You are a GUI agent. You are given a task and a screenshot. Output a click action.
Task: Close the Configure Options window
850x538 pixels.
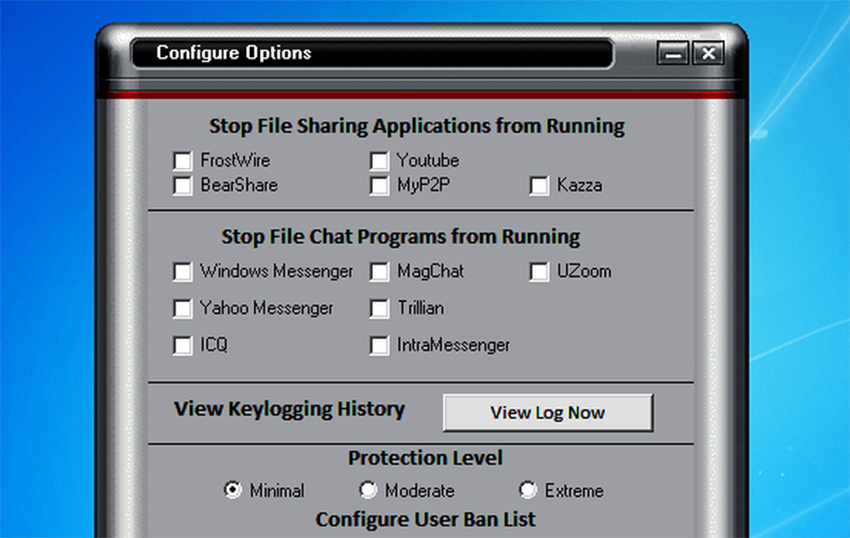708,53
